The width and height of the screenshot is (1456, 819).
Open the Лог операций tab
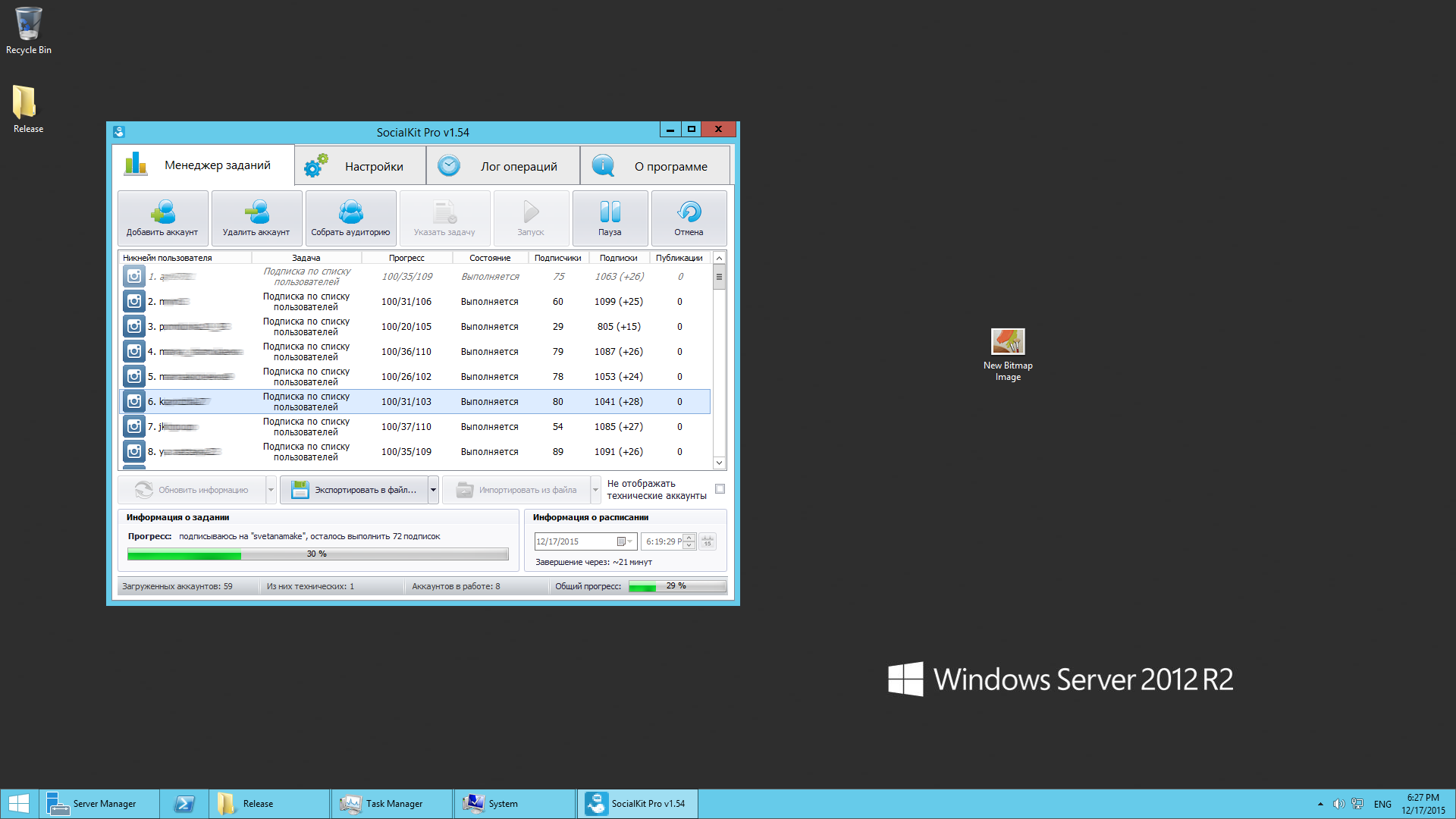coord(503,166)
